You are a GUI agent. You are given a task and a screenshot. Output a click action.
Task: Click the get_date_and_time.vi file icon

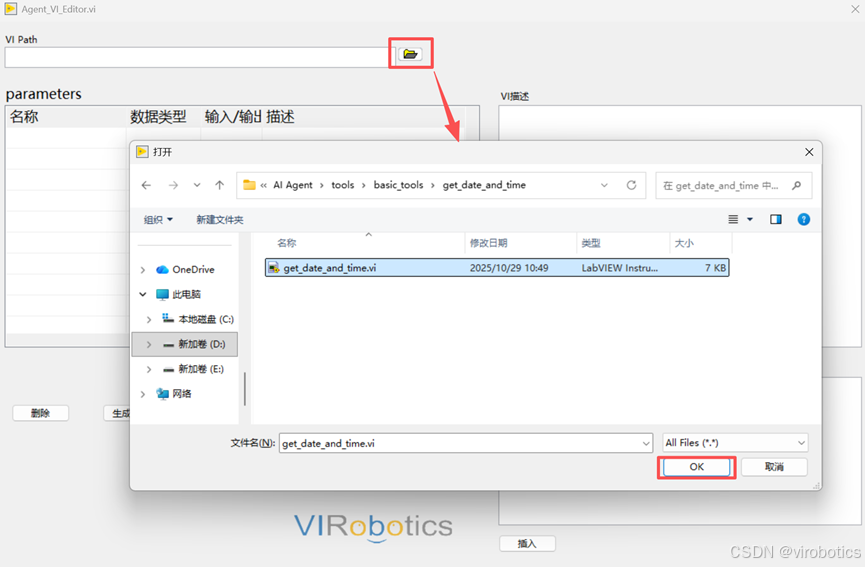[274, 268]
